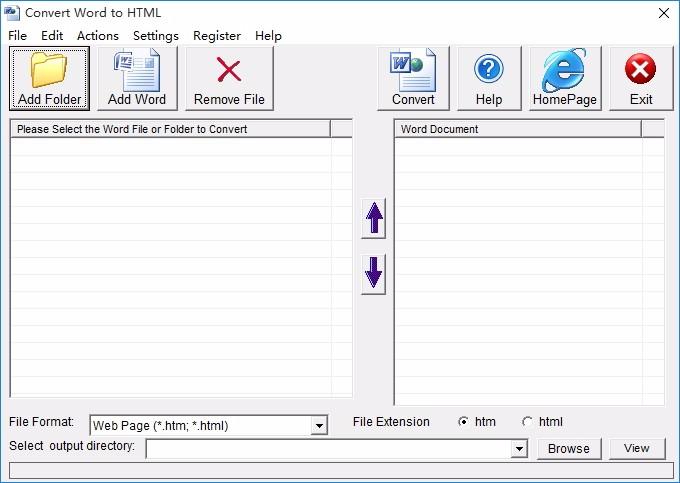Screen dimensions: 680x483
Task: Click the Browse button
Action: point(569,449)
